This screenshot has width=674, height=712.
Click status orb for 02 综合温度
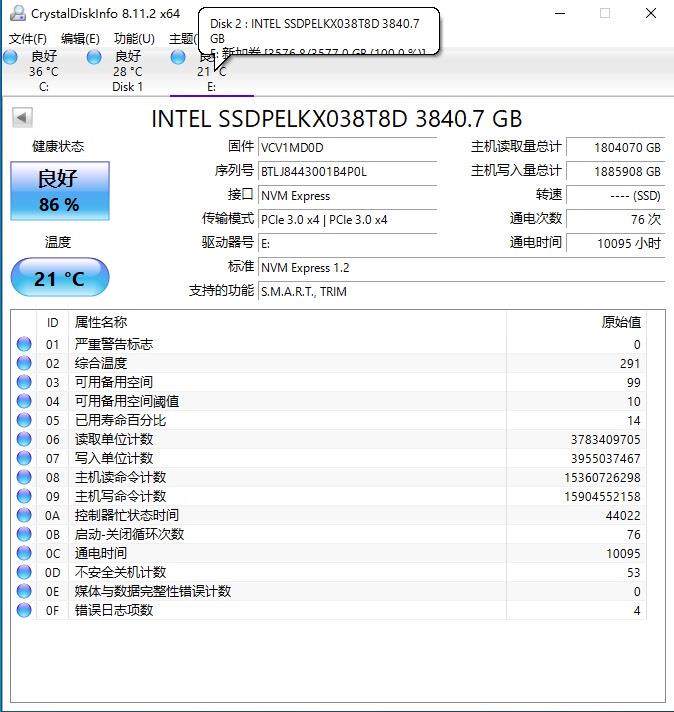pos(24,363)
